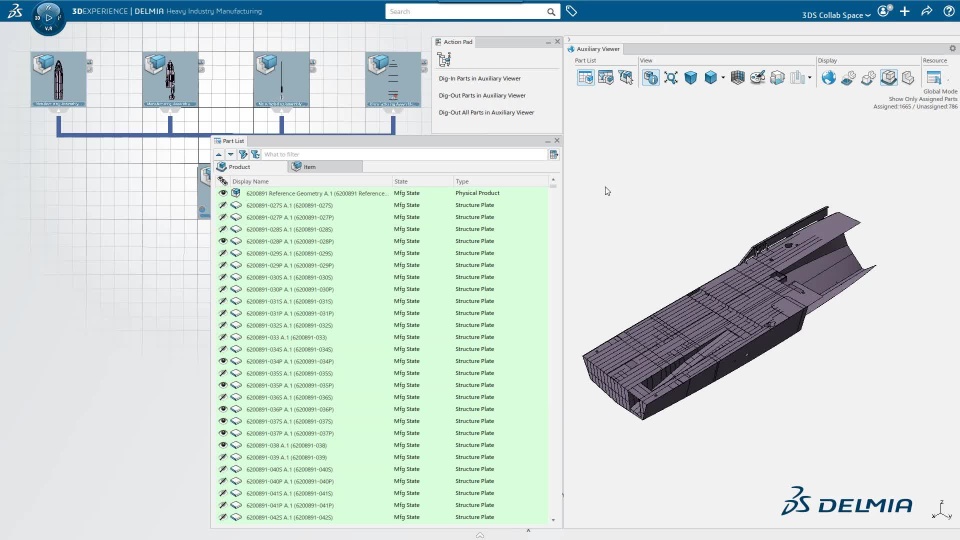Sort by the Display Name column header
The image size is (960, 540).
pos(311,181)
